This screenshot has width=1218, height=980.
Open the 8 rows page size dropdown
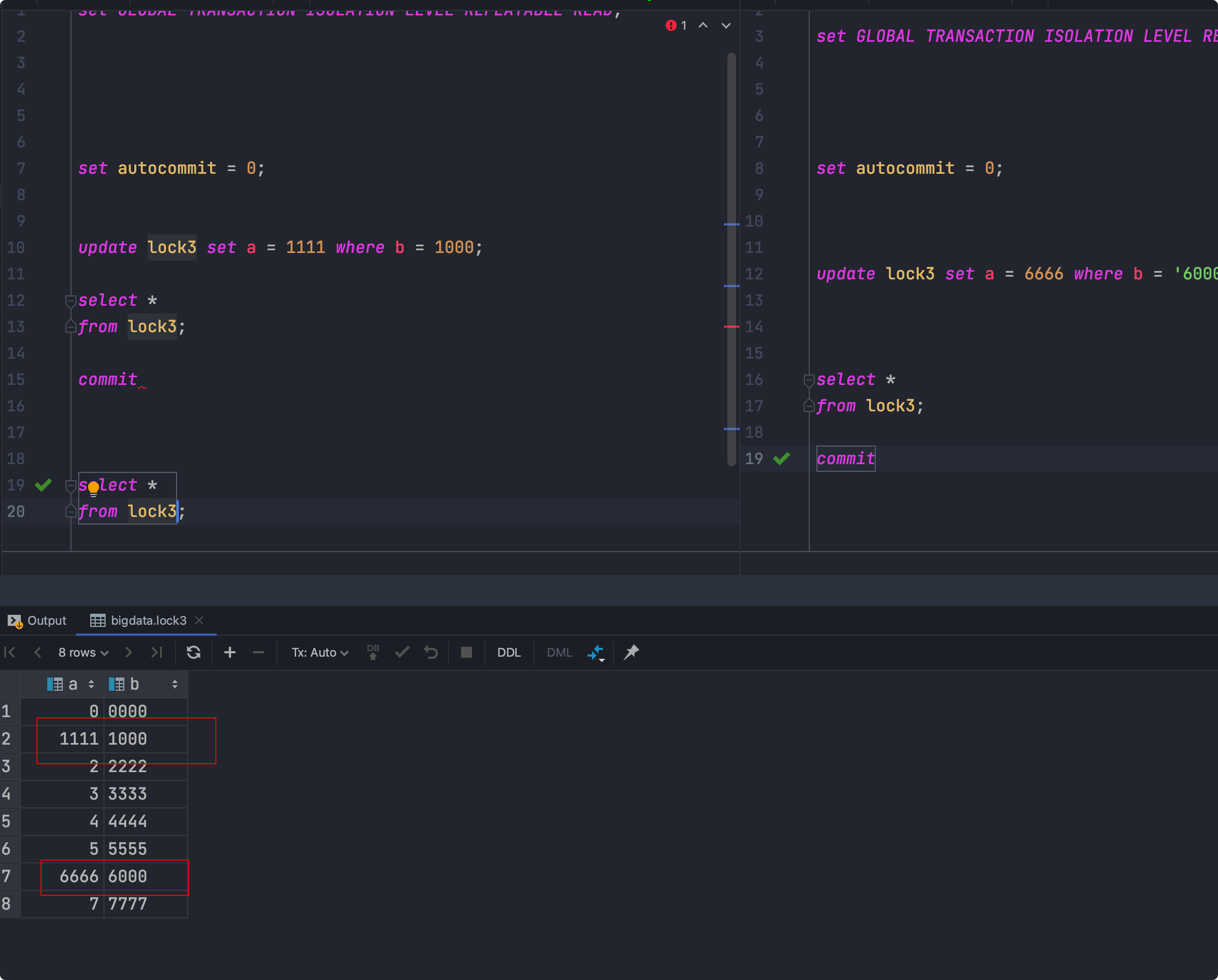[x=83, y=652]
